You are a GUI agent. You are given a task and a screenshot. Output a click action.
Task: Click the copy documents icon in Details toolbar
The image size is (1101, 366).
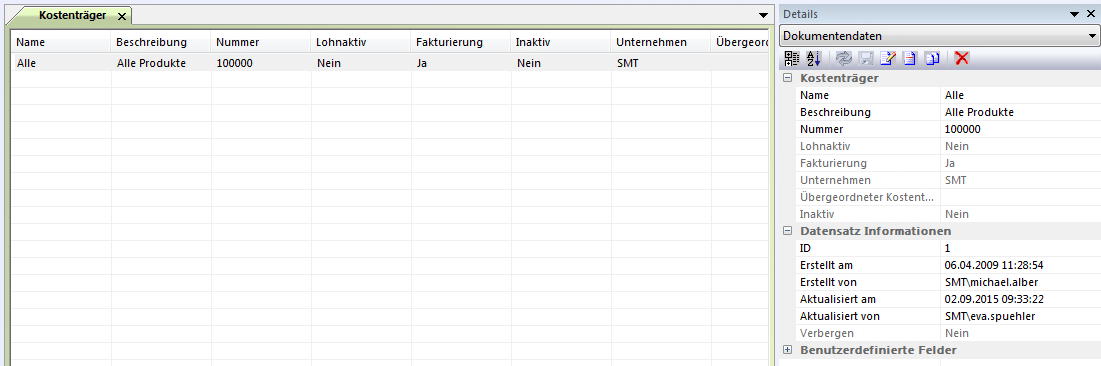[932, 59]
